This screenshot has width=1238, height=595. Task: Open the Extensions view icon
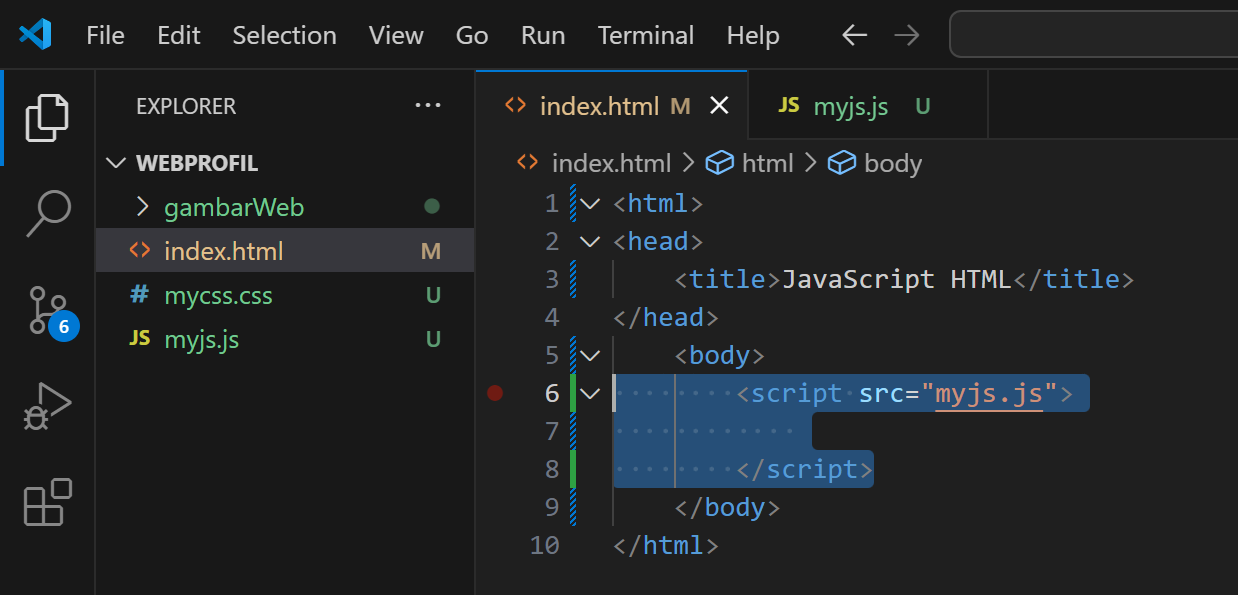pyautogui.click(x=47, y=503)
